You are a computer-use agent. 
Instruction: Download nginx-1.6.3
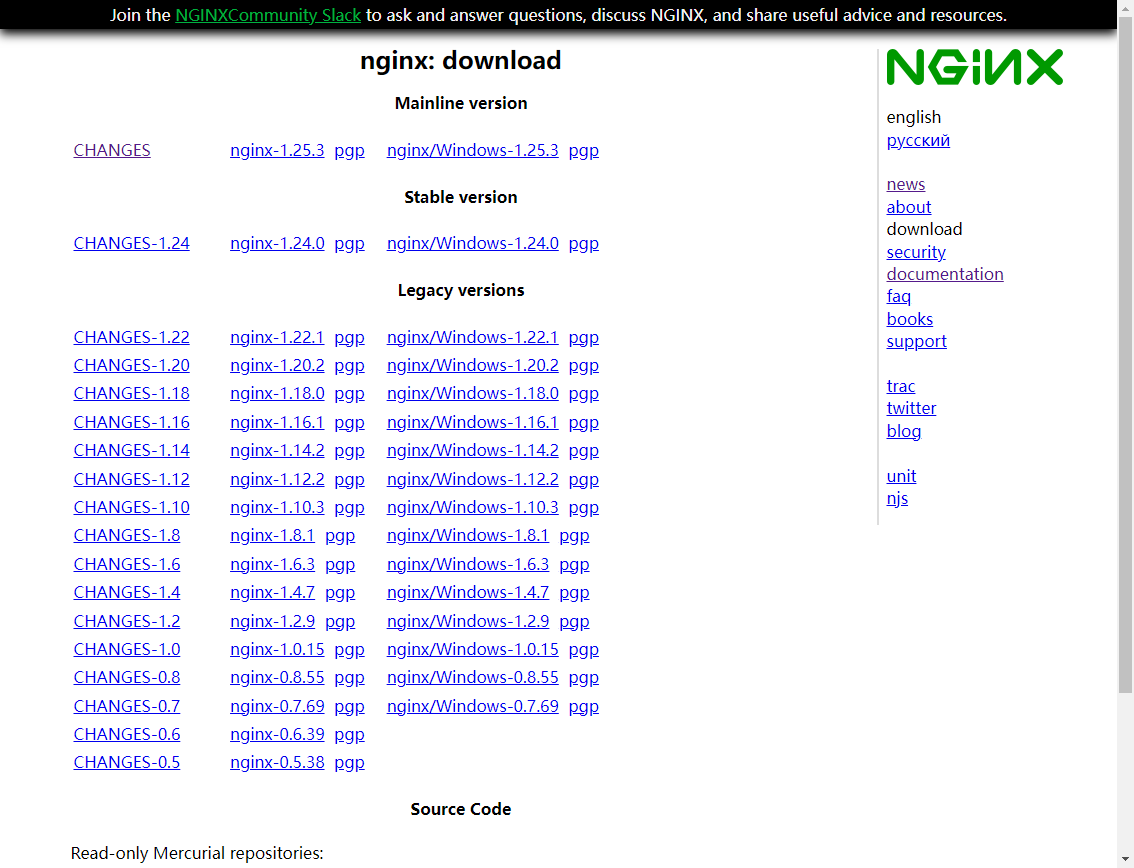[273, 564]
